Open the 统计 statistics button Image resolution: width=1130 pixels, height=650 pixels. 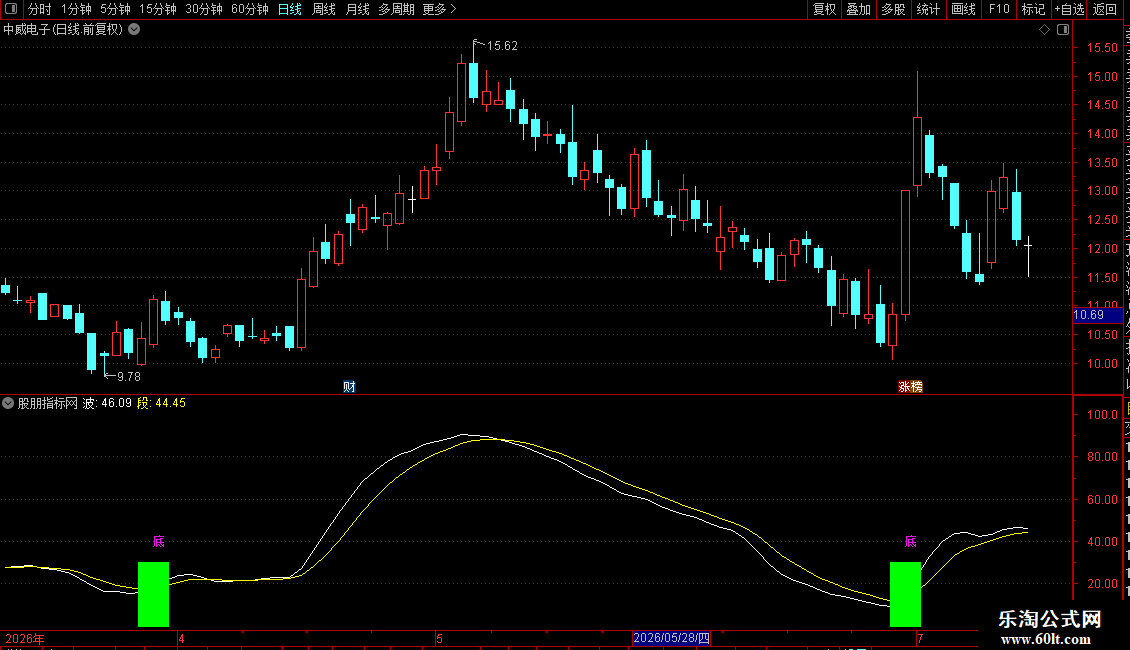click(927, 9)
